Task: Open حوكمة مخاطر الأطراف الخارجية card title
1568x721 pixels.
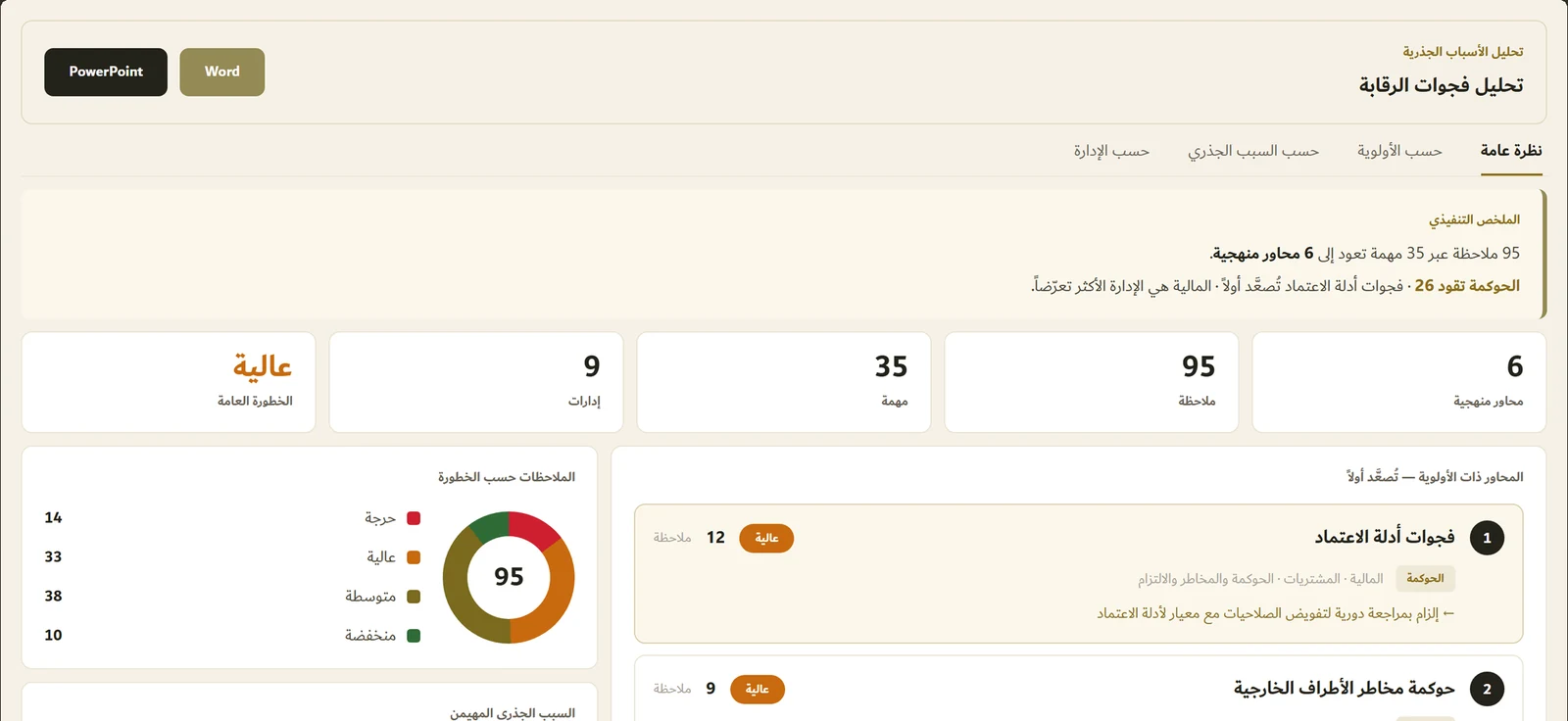Action: (1344, 689)
